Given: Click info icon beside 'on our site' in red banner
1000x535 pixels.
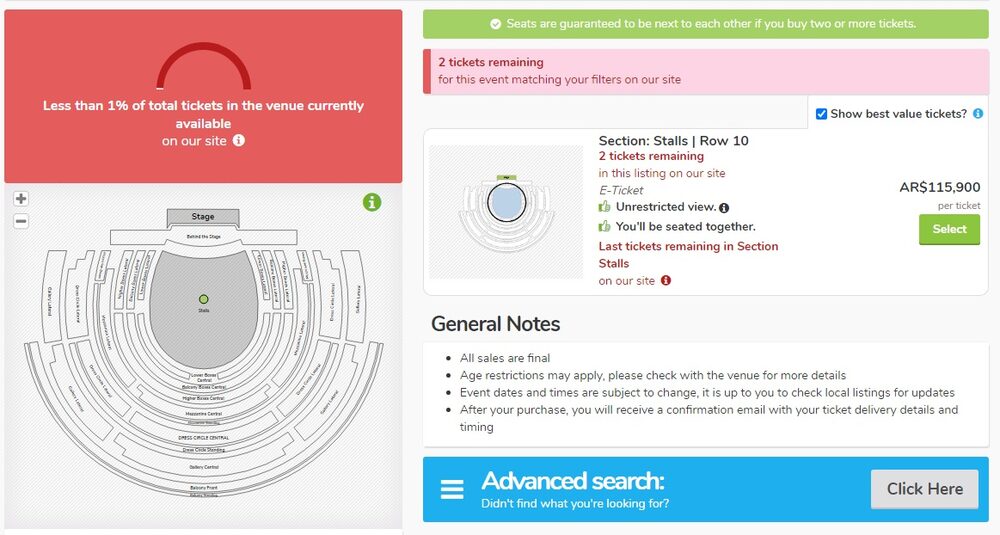Looking at the screenshot, I should click(239, 141).
